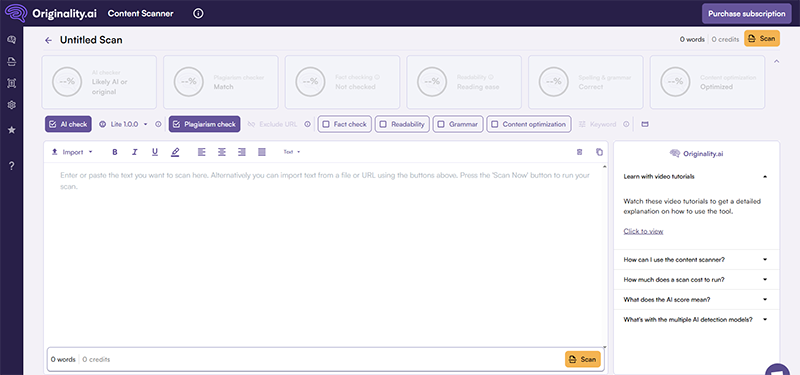Open the question mark help icon
Viewport: 800px width, 375px height.
(x=11, y=166)
